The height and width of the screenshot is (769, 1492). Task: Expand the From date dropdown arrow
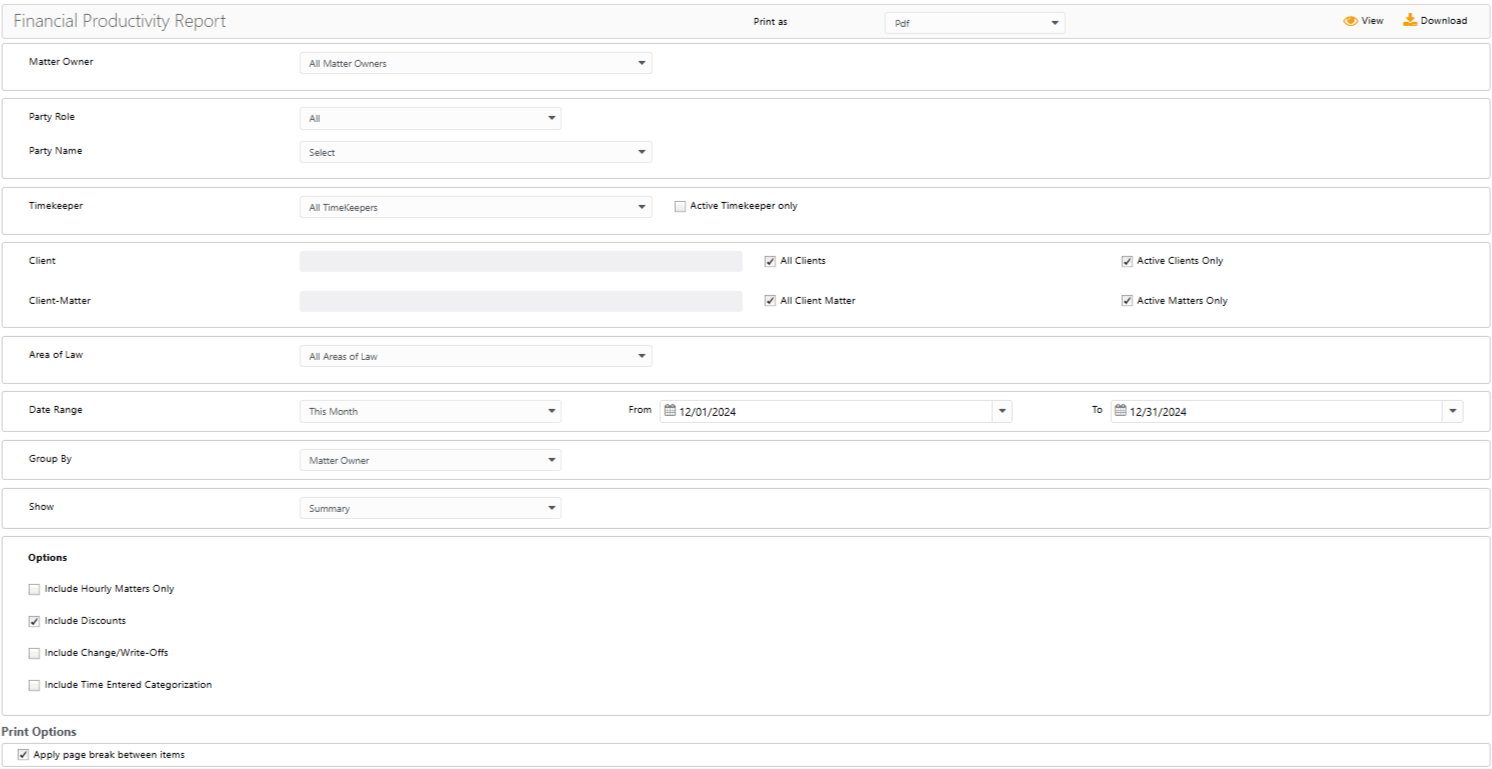click(x=1002, y=412)
